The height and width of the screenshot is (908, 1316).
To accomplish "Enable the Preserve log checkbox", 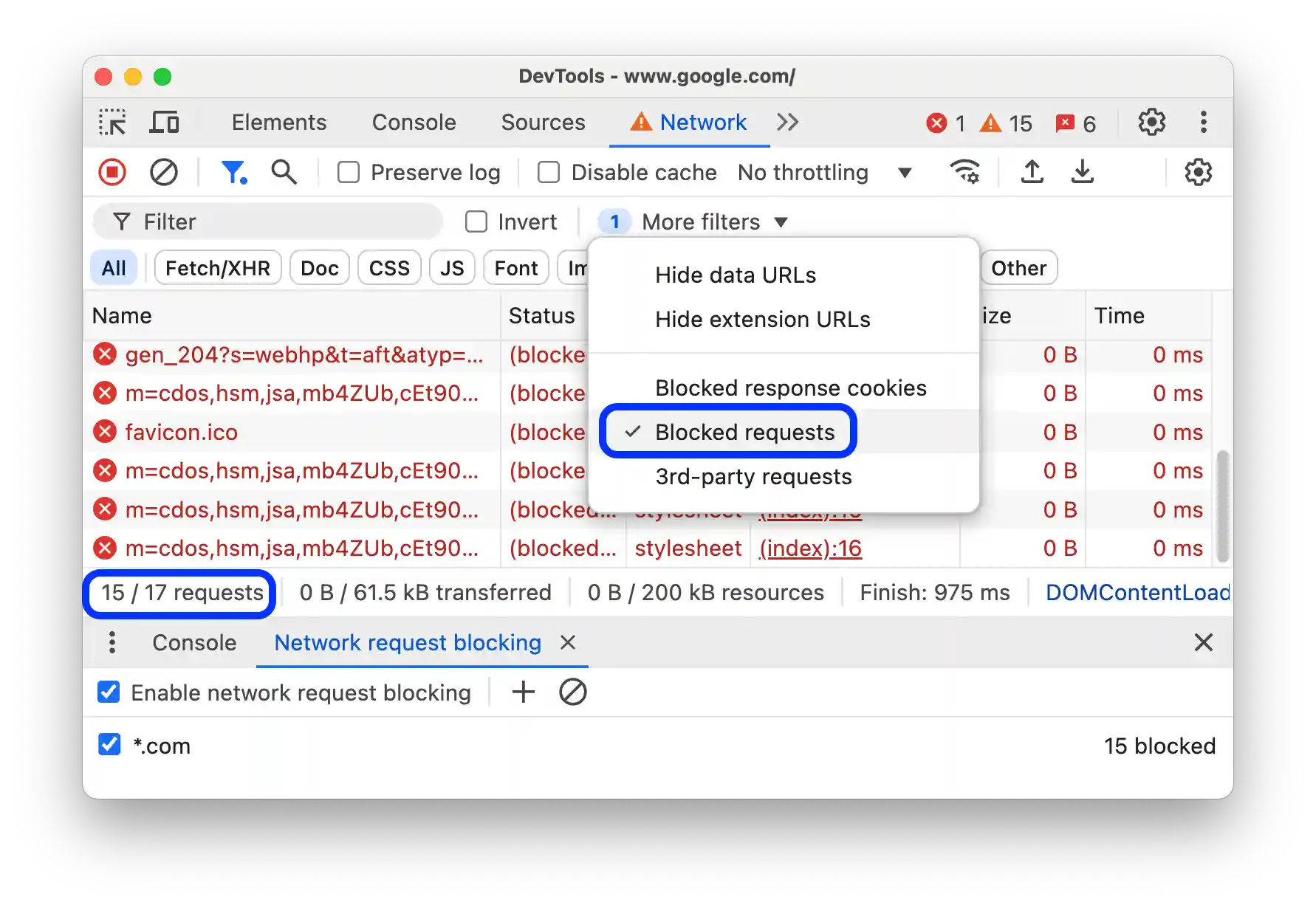I will [348, 172].
